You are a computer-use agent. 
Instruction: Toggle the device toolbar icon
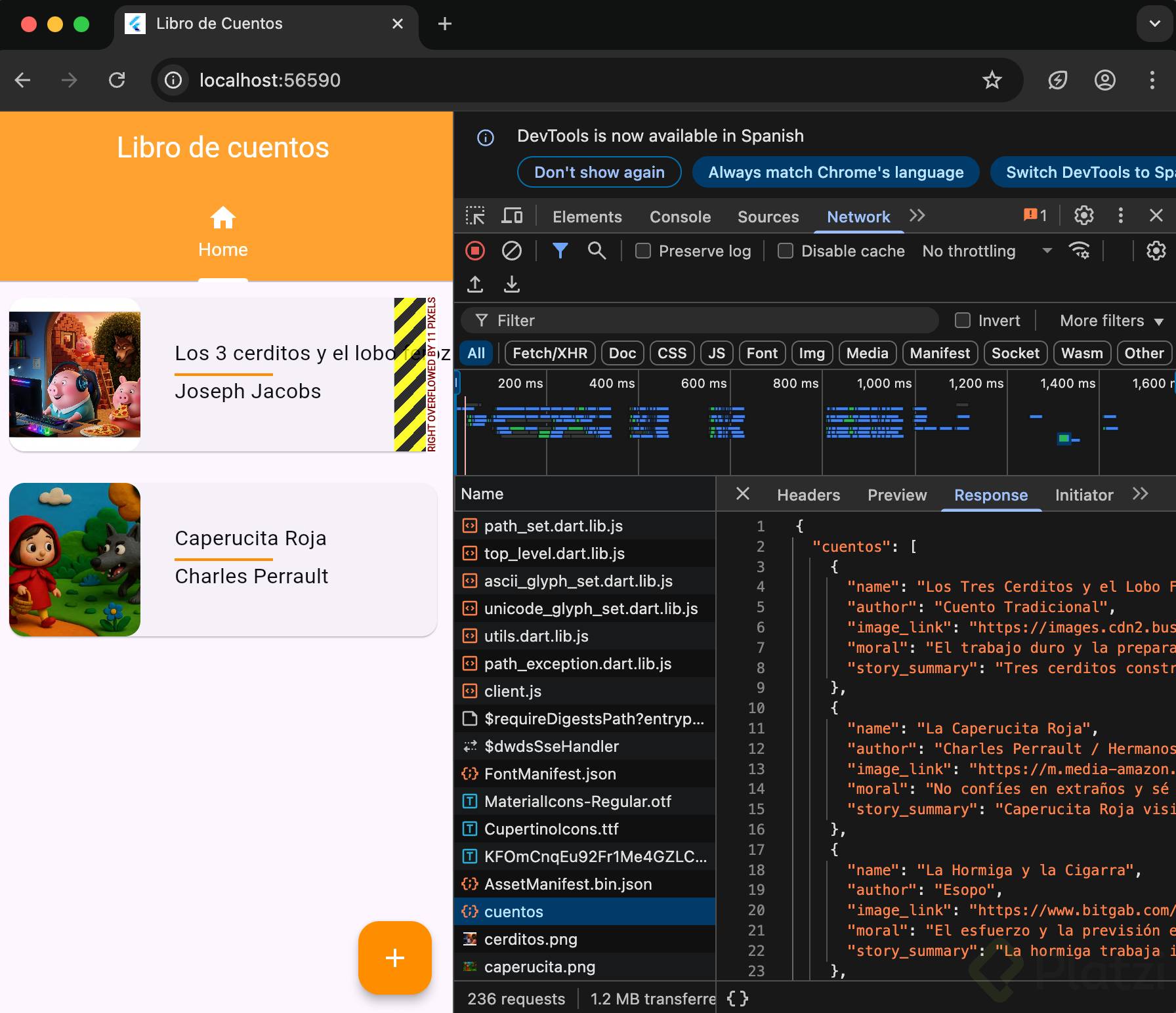[x=512, y=216]
